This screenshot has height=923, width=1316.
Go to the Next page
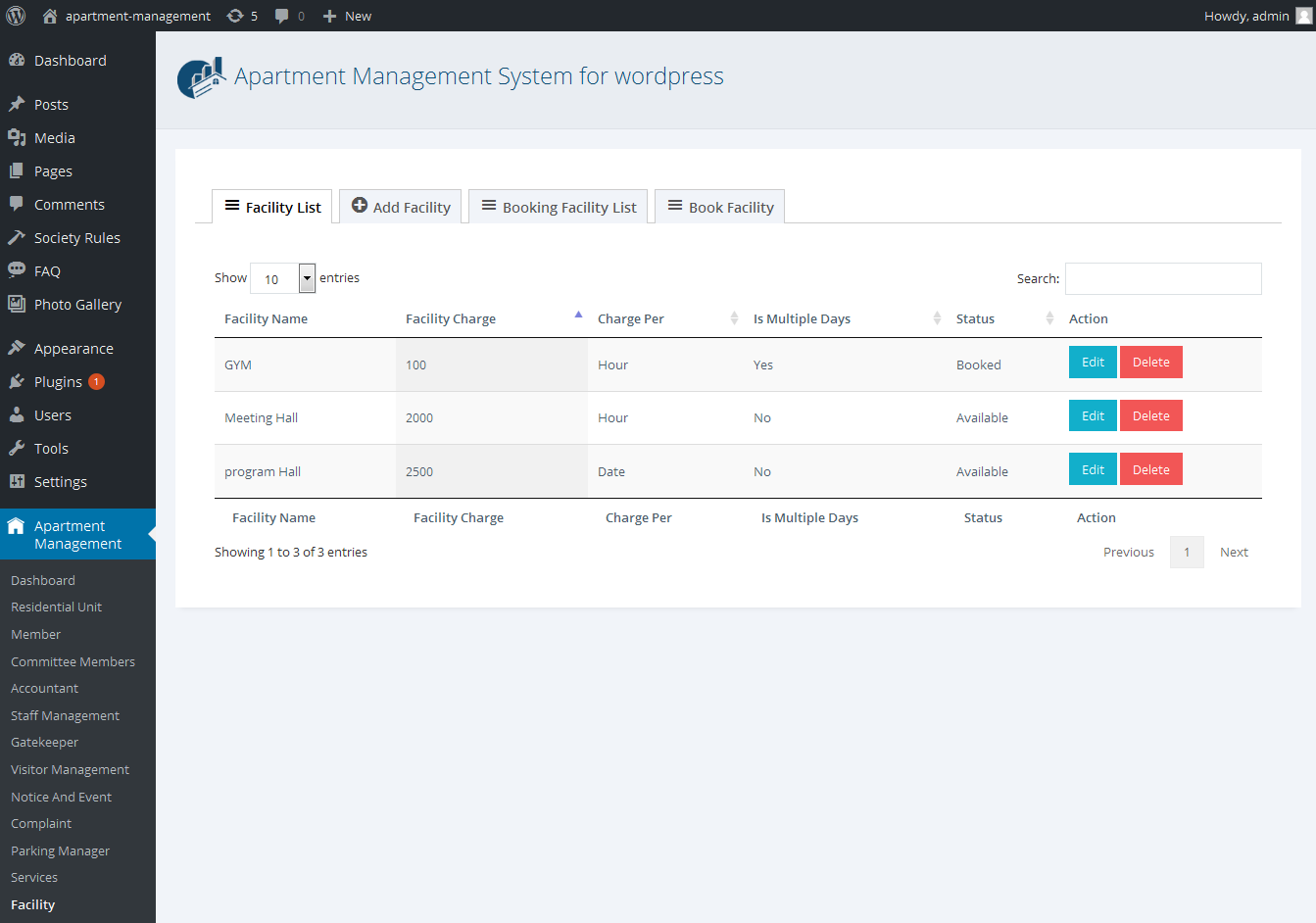[x=1234, y=553]
